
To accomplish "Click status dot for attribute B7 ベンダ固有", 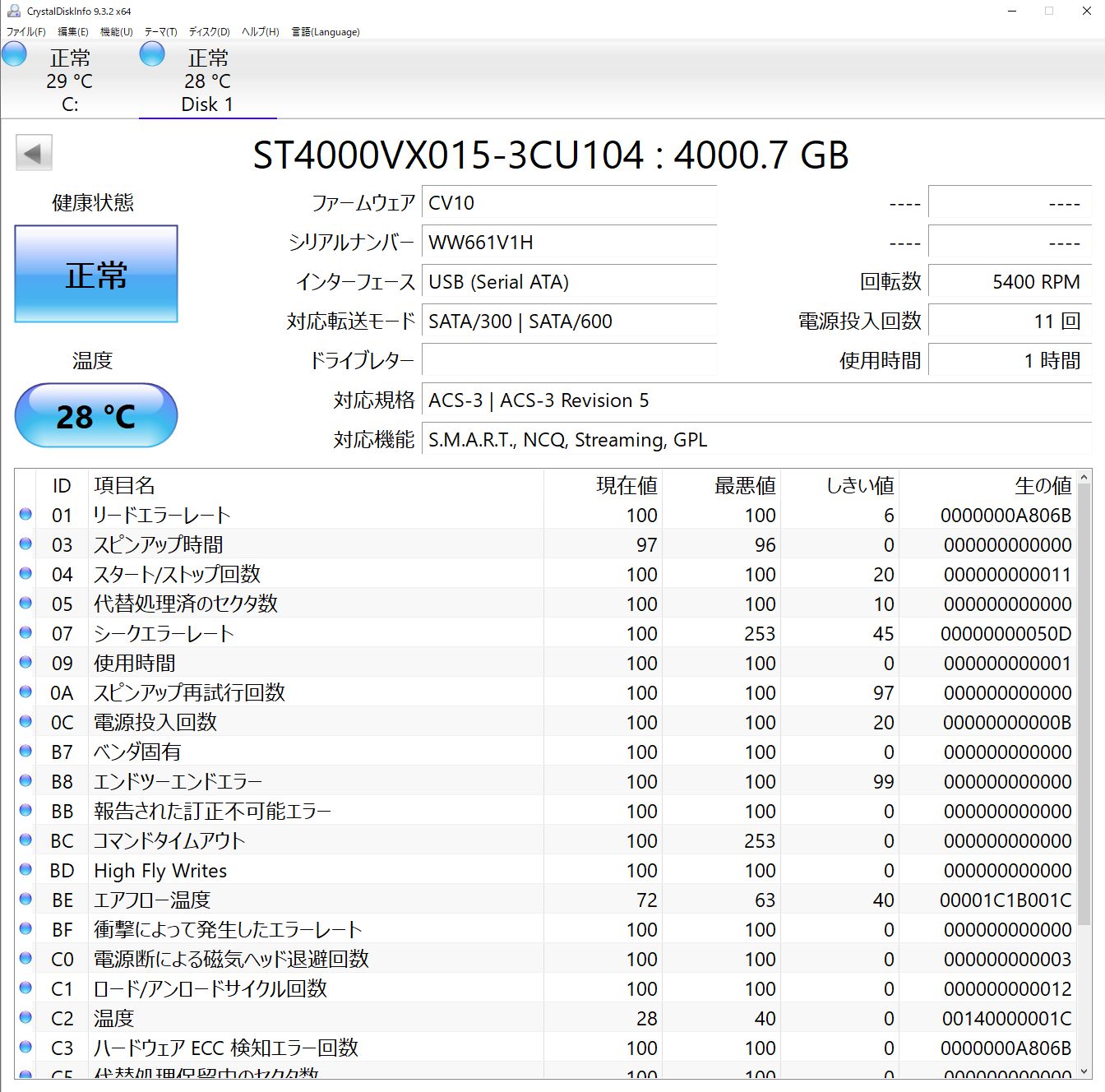I will tap(25, 751).
